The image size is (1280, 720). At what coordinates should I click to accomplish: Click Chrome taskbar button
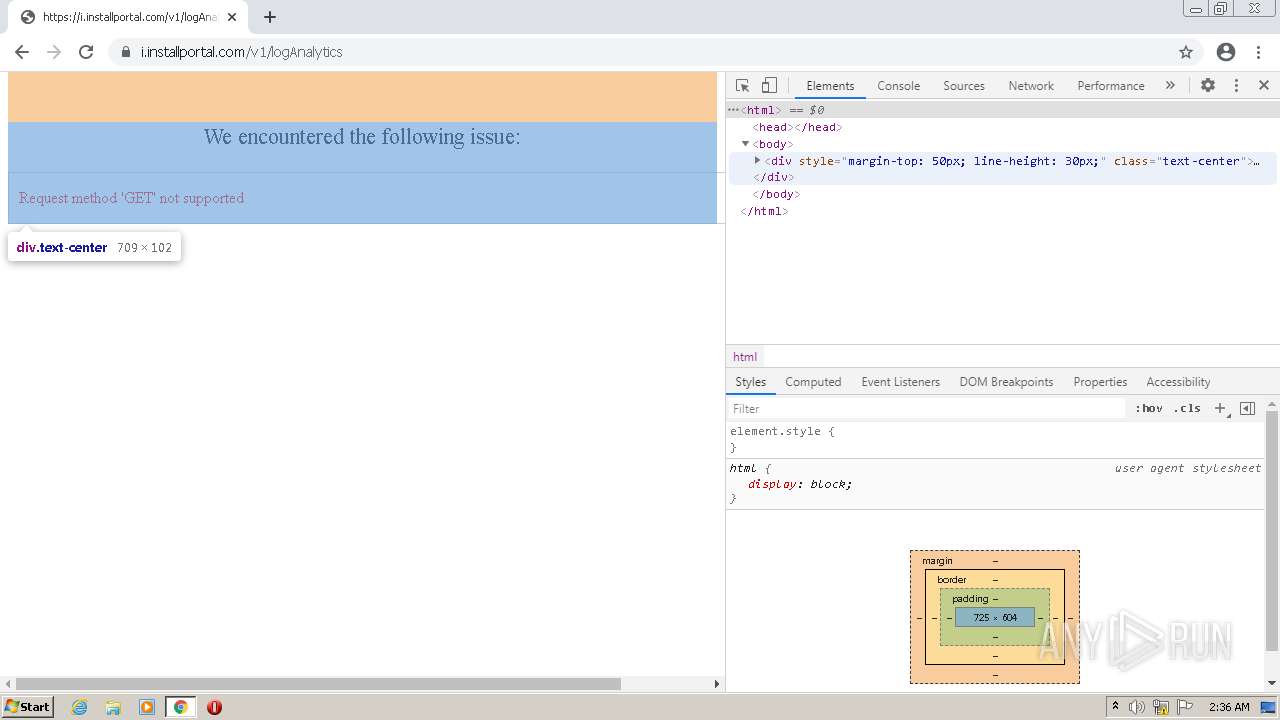point(181,707)
